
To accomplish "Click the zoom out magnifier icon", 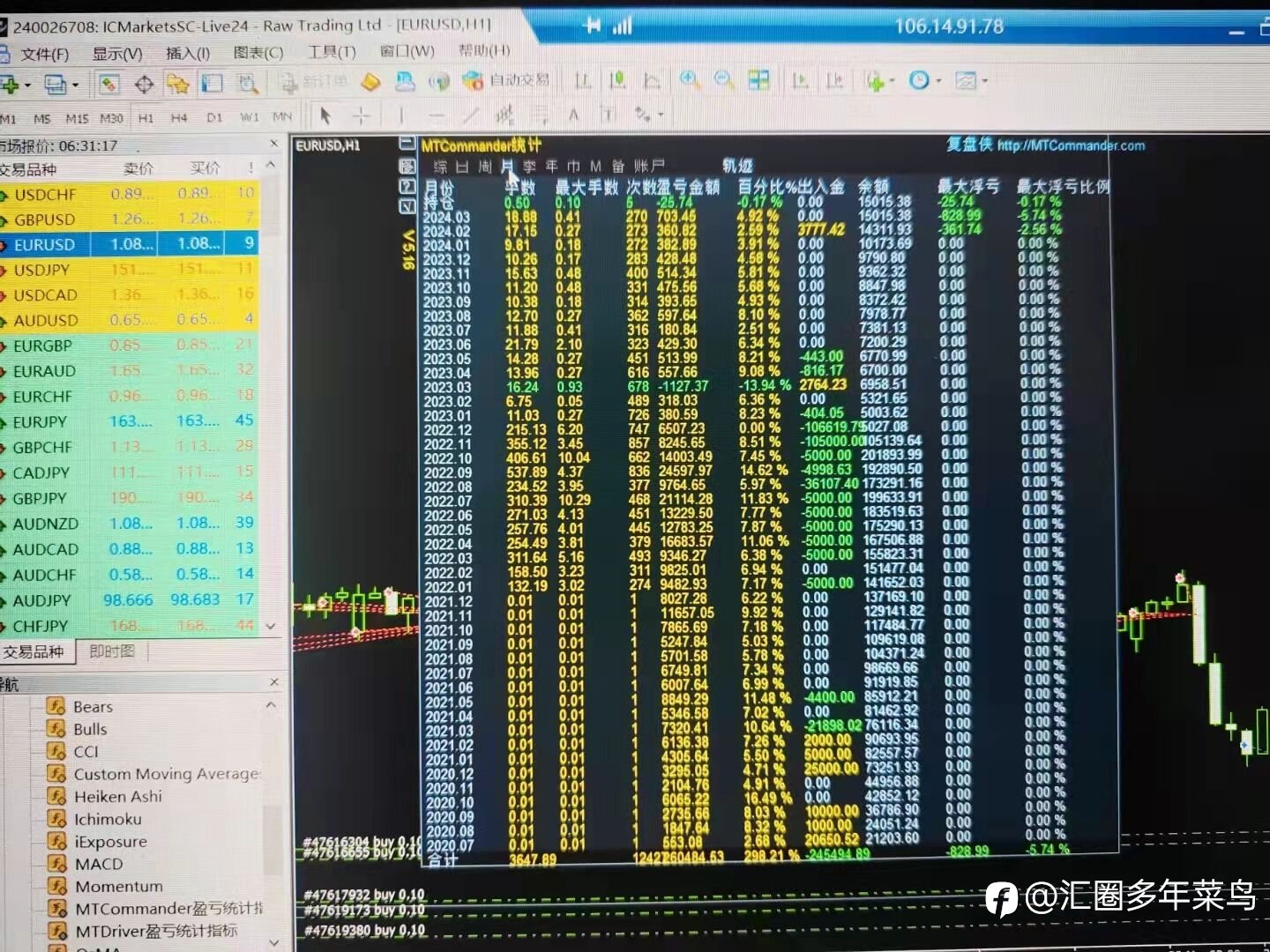I will [x=724, y=80].
